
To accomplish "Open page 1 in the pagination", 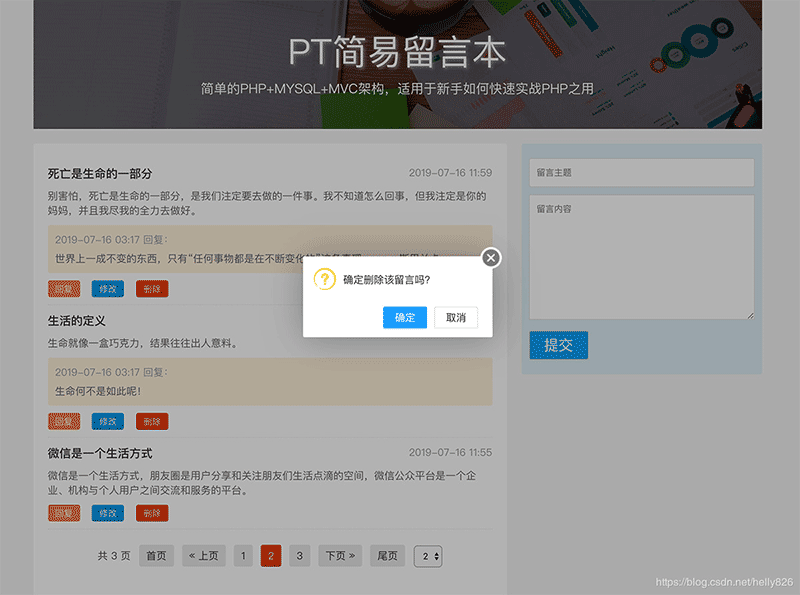I will 243,556.
